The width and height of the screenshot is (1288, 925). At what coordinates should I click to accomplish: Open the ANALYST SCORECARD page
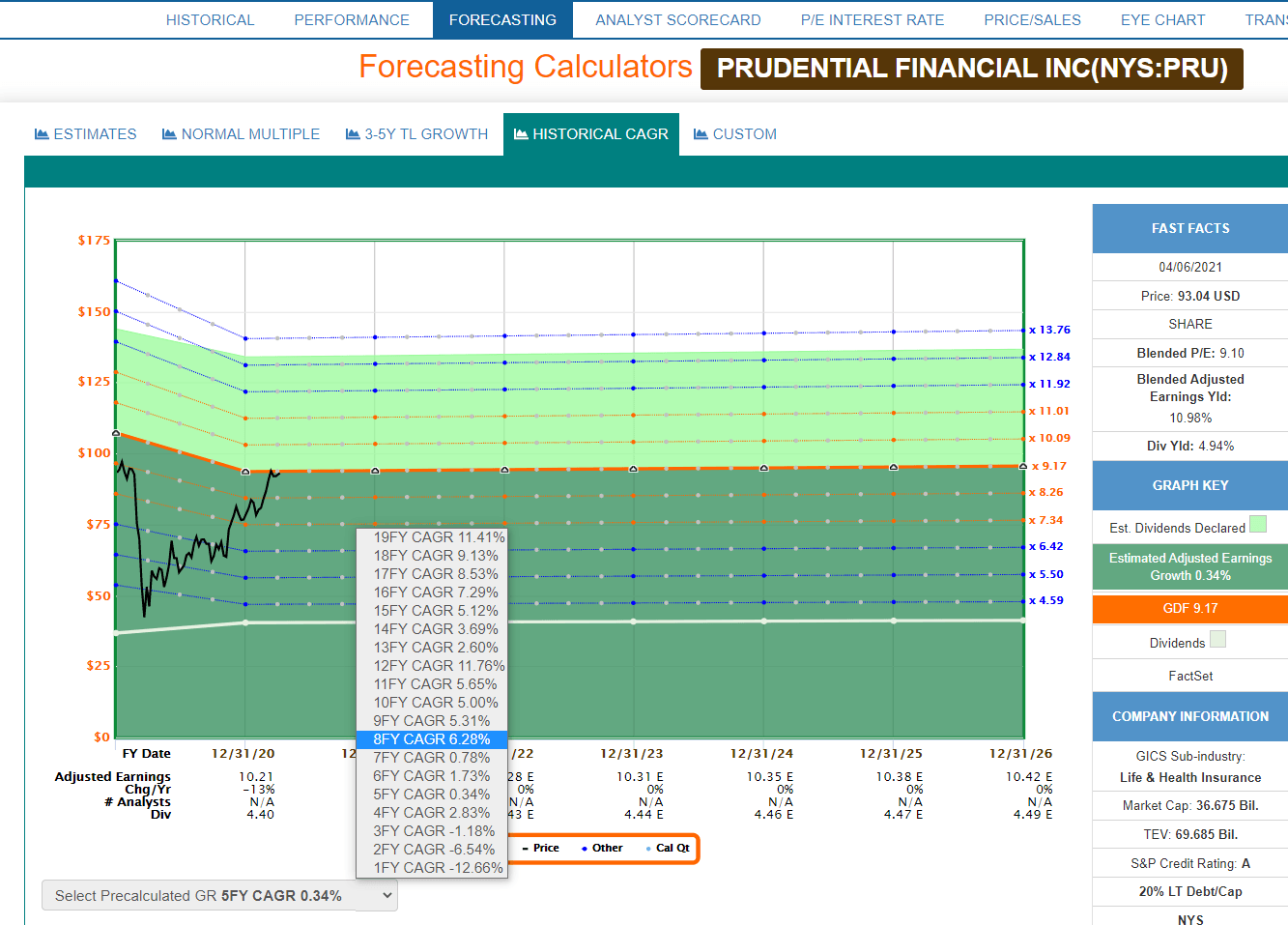[678, 19]
